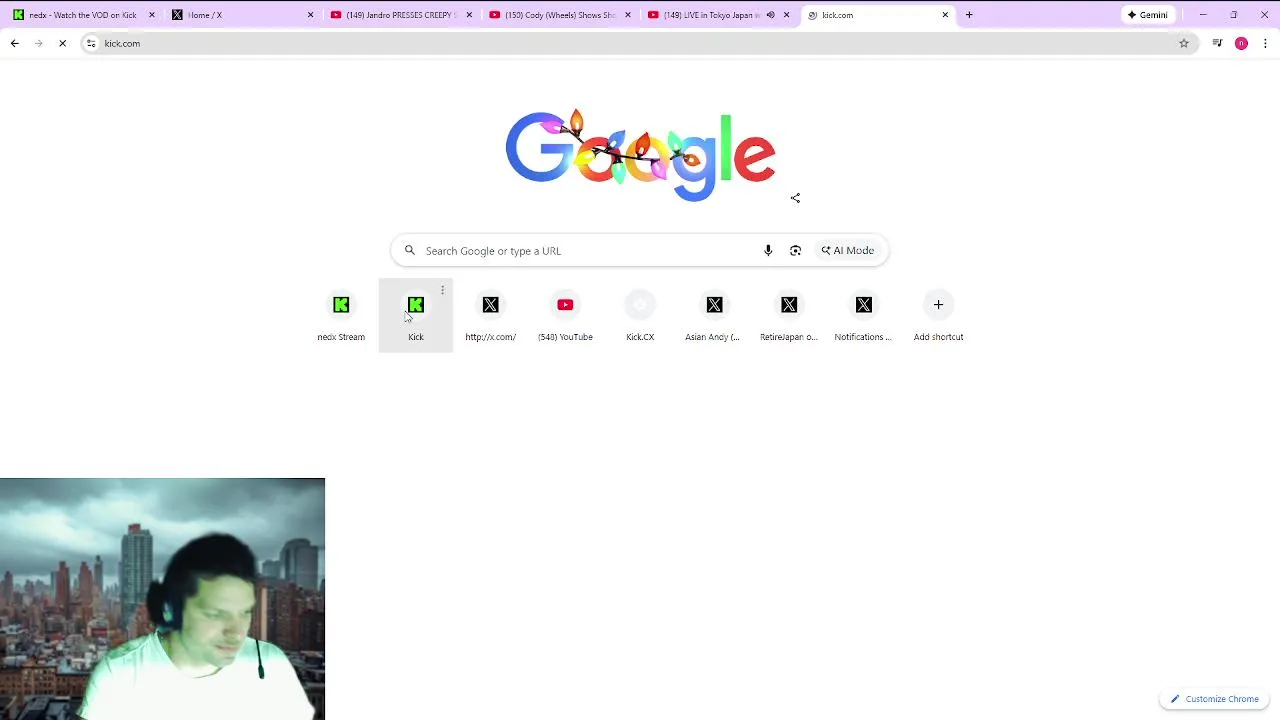
Task: Close the Home / X tab
Action: pos(311,15)
